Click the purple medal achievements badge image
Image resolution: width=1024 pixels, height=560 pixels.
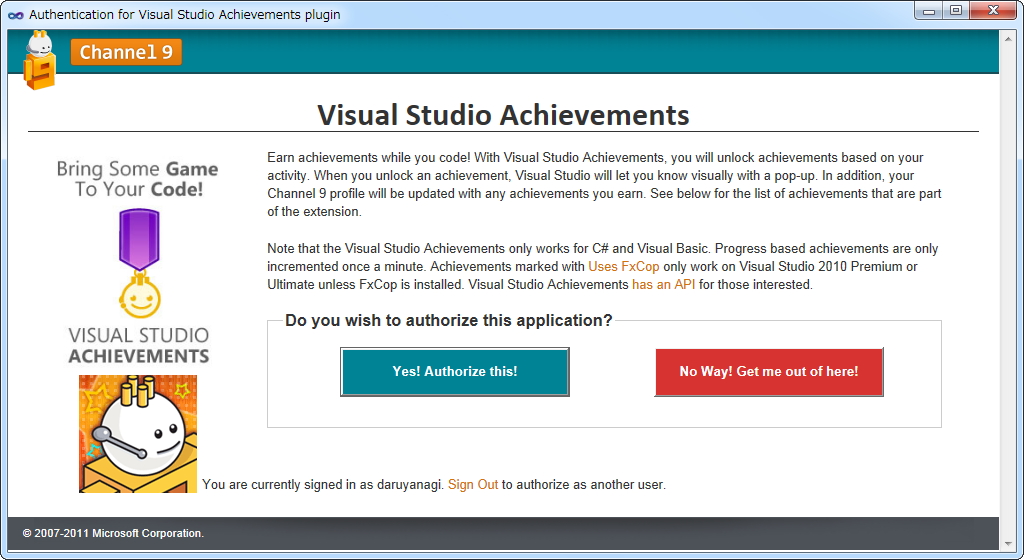point(139,264)
